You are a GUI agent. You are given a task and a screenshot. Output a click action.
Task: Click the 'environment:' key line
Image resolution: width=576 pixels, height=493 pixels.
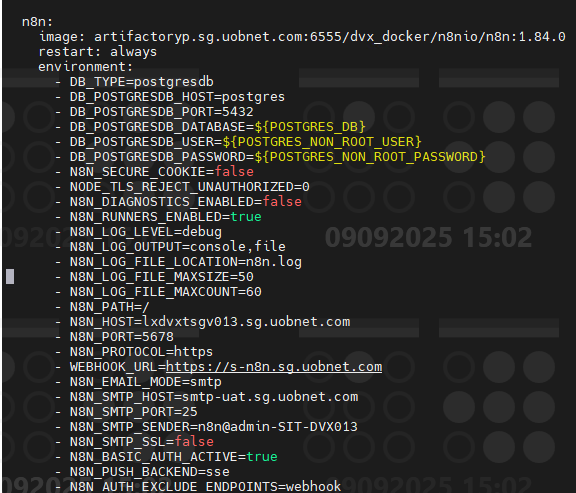pos(85,67)
